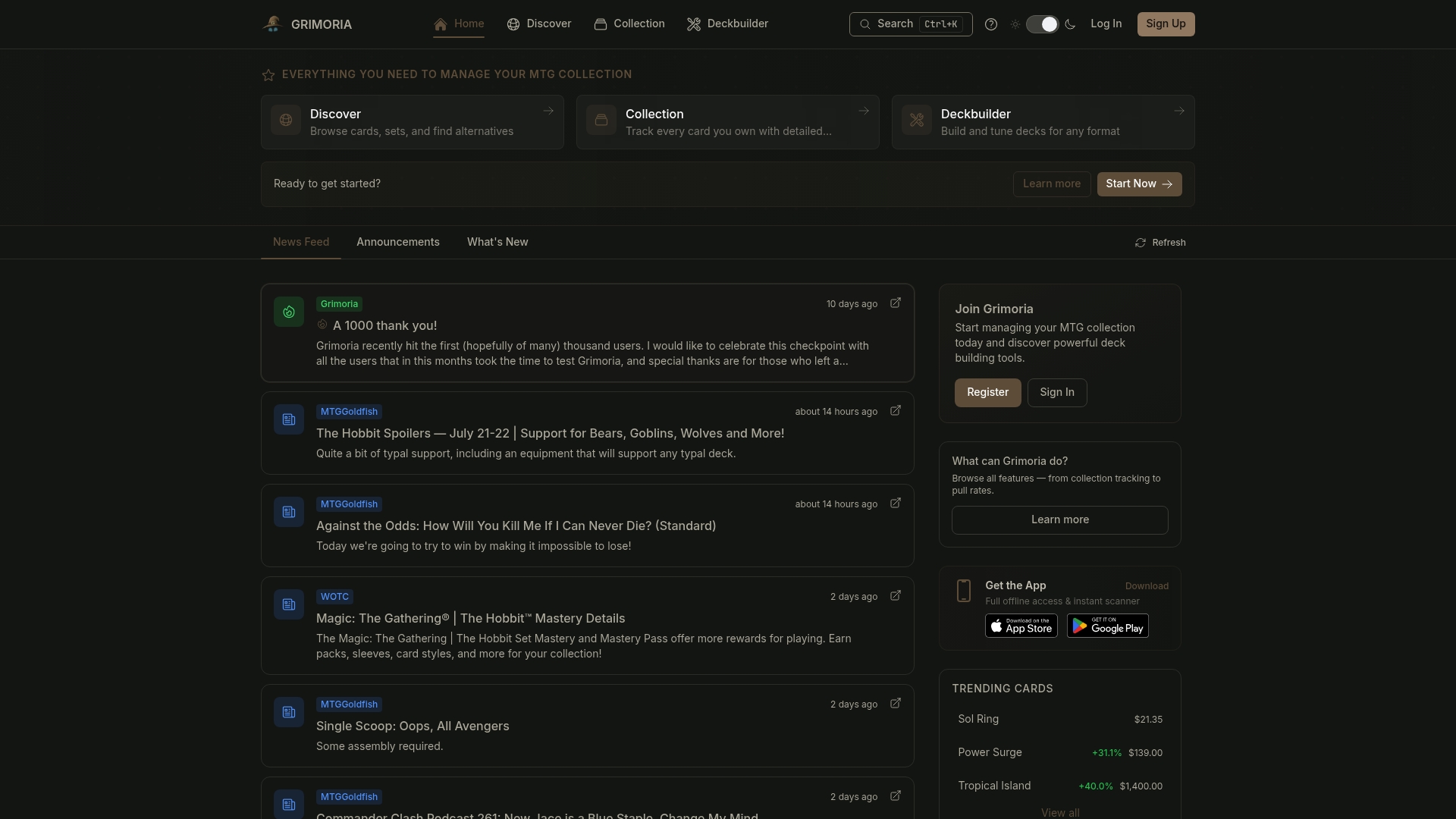Select the sun light-mode icon
The width and height of the screenshot is (1456, 819).
coord(1015,24)
